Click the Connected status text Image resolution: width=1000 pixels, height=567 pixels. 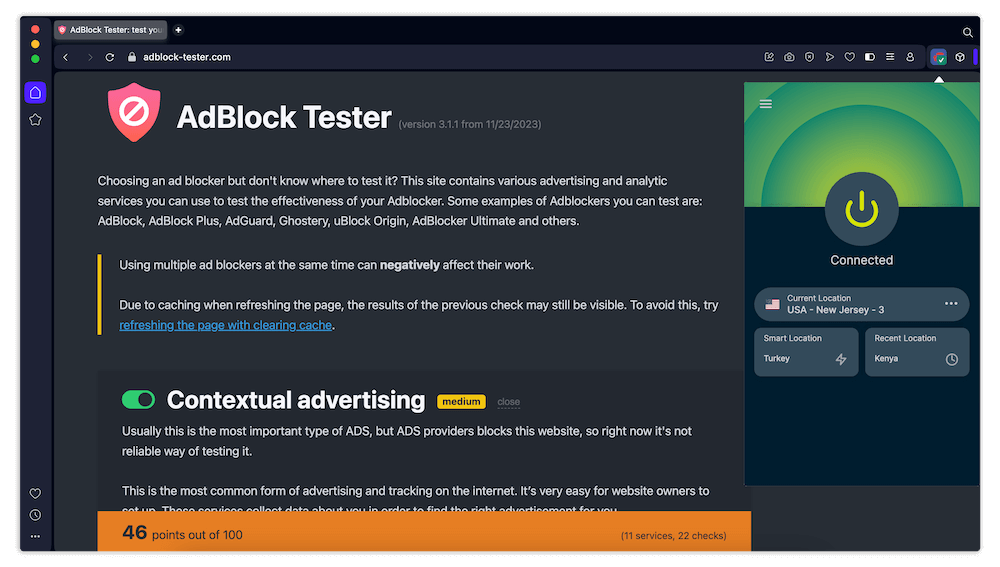(x=862, y=260)
